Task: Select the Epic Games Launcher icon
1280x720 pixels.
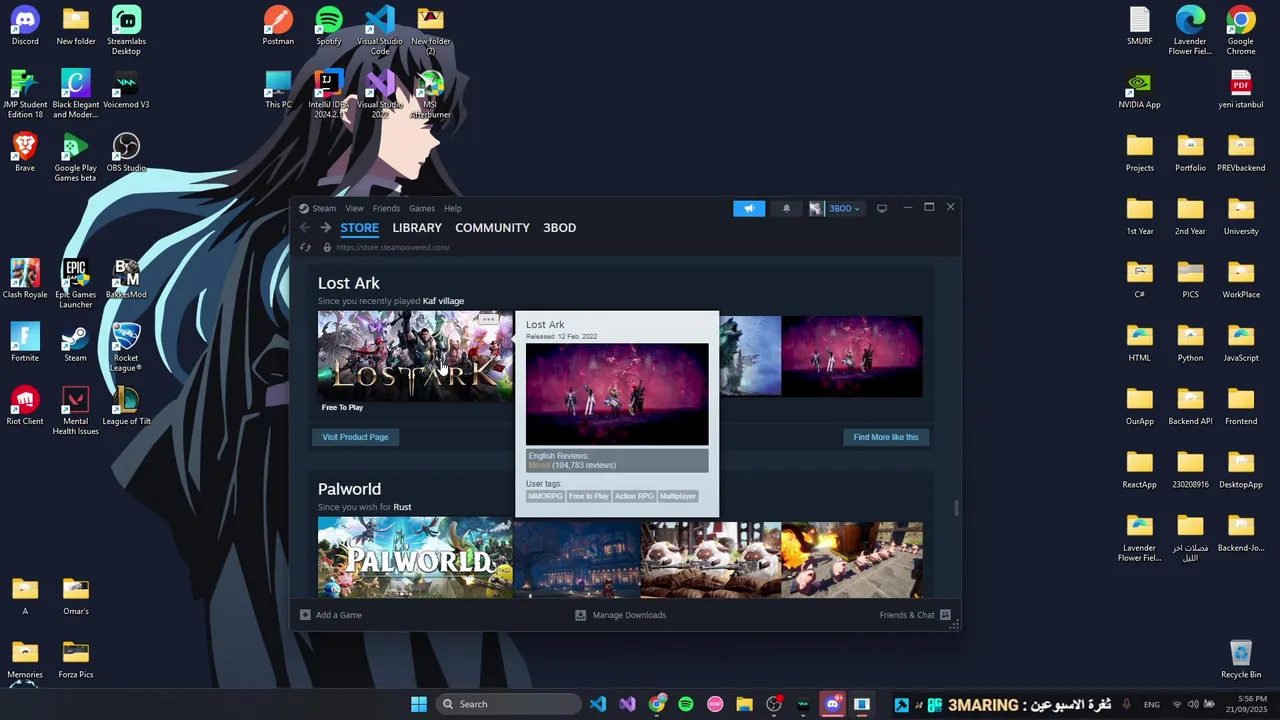Action: pyautogui.click(x=75, y=284)
